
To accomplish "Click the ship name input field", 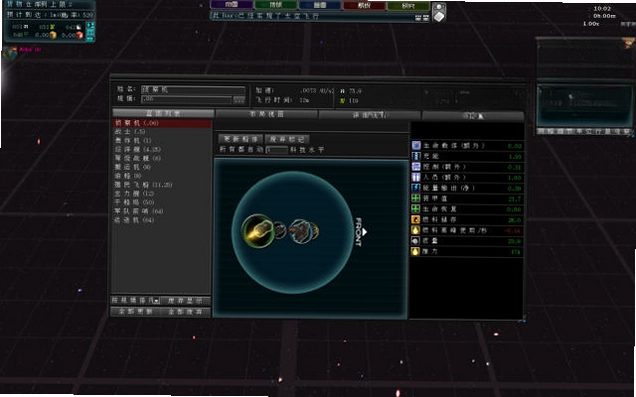I will point(193,90).
